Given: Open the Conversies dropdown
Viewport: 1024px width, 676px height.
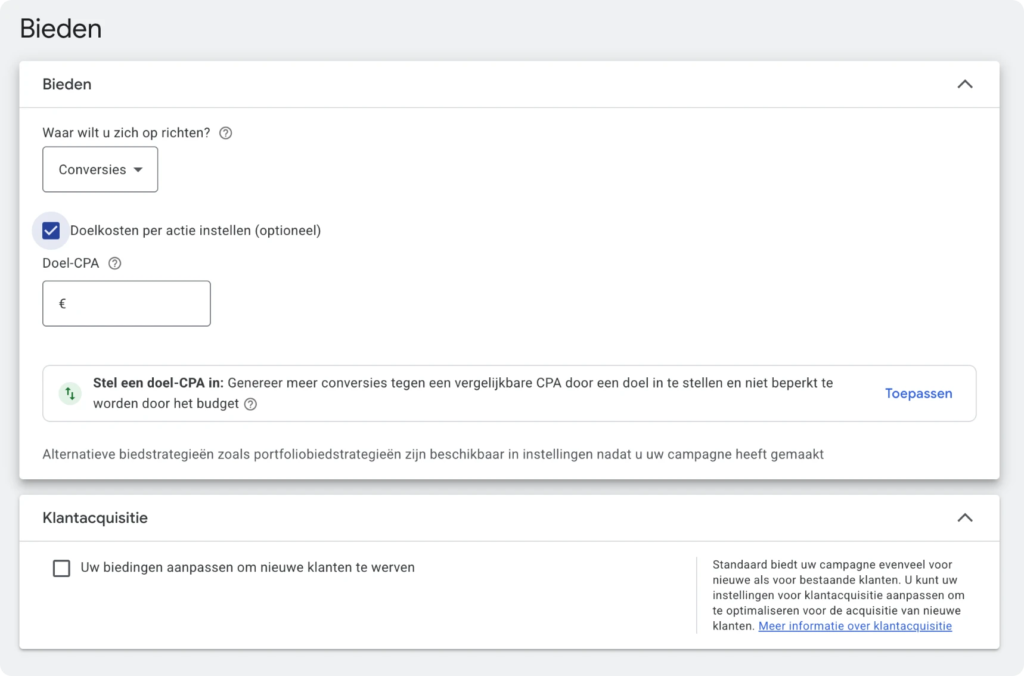Looking at the screenshot, I should 100,169.
